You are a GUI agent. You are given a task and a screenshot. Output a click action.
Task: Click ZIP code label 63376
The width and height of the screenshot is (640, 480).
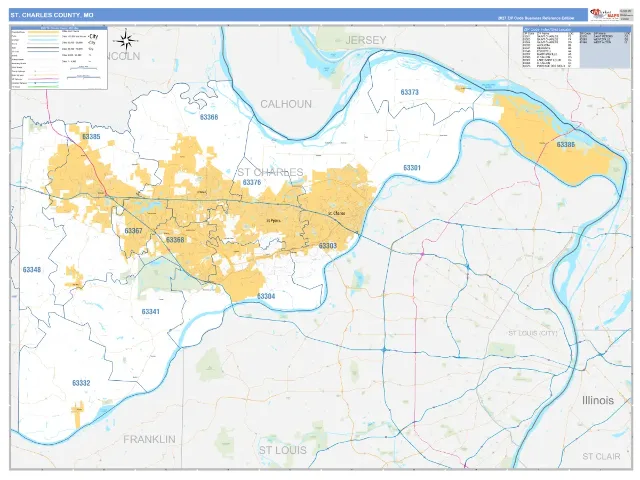252,182
